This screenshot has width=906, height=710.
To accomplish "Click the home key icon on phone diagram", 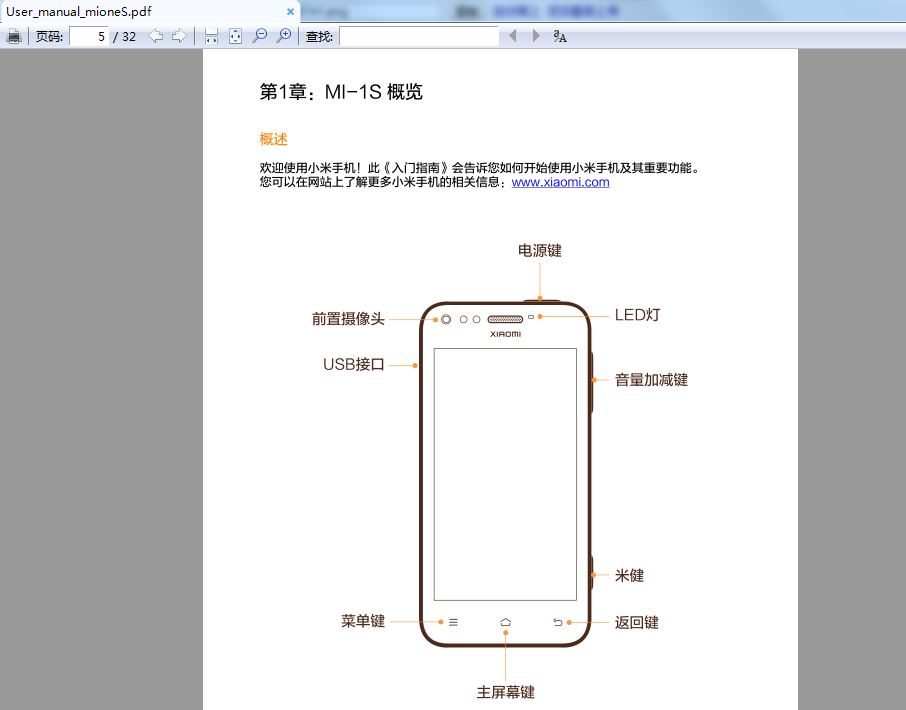I will coord(506,622).
